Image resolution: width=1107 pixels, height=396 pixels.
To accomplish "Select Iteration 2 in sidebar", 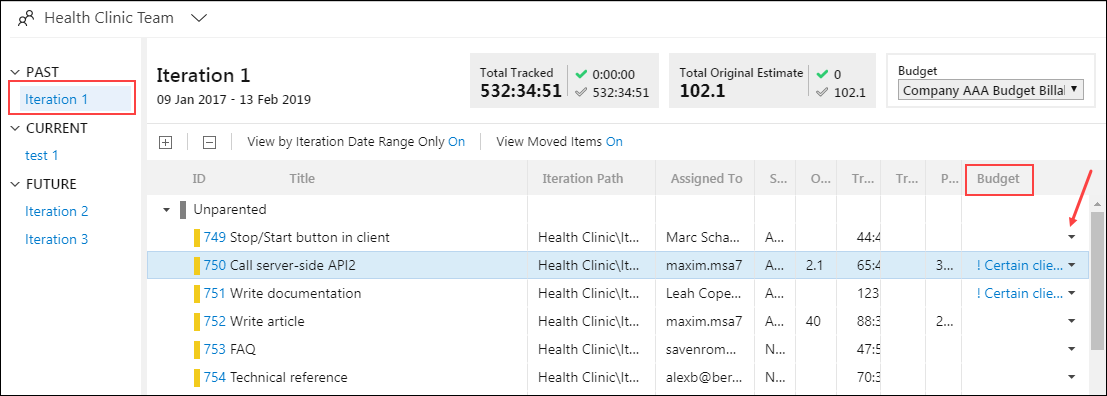I will click(56, 211).
